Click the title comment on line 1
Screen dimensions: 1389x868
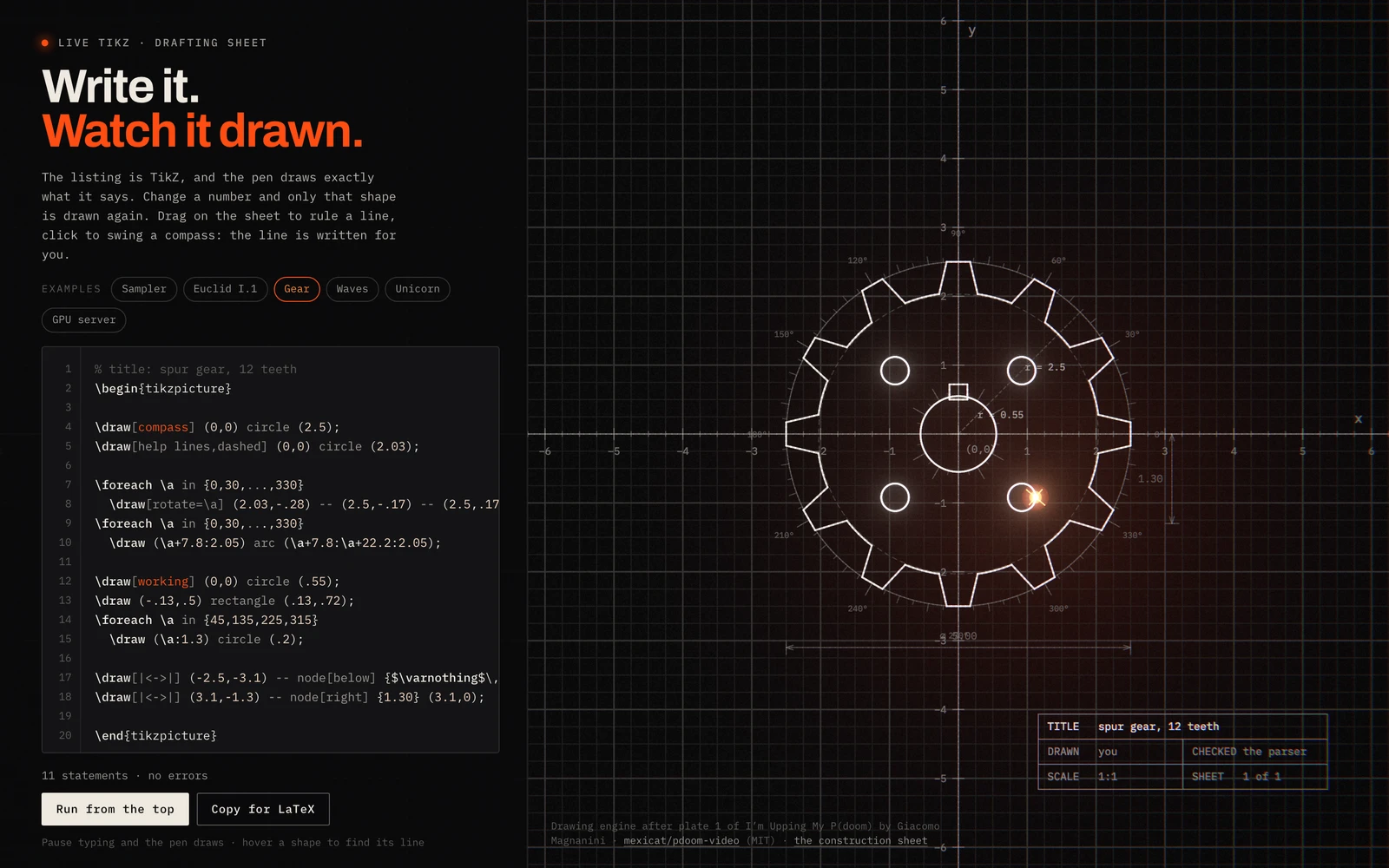195,369
